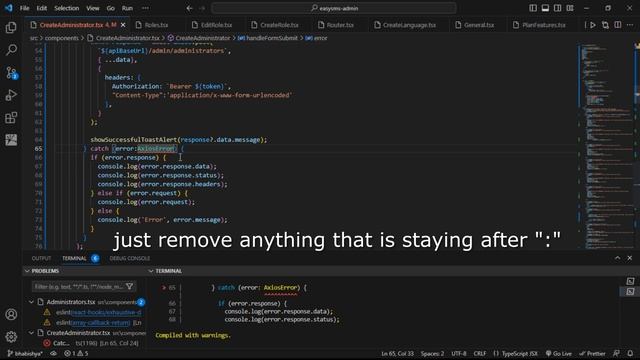This screenshot has height=360, width=640.
Task: Open the Search view icon
Action: (x=11, y=50)
